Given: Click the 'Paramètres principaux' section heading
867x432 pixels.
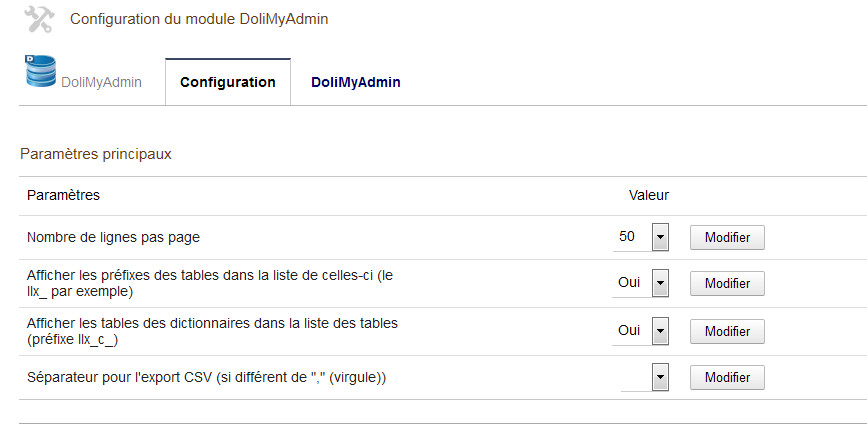Looking at the screenshot, I should tap(96, 155).
